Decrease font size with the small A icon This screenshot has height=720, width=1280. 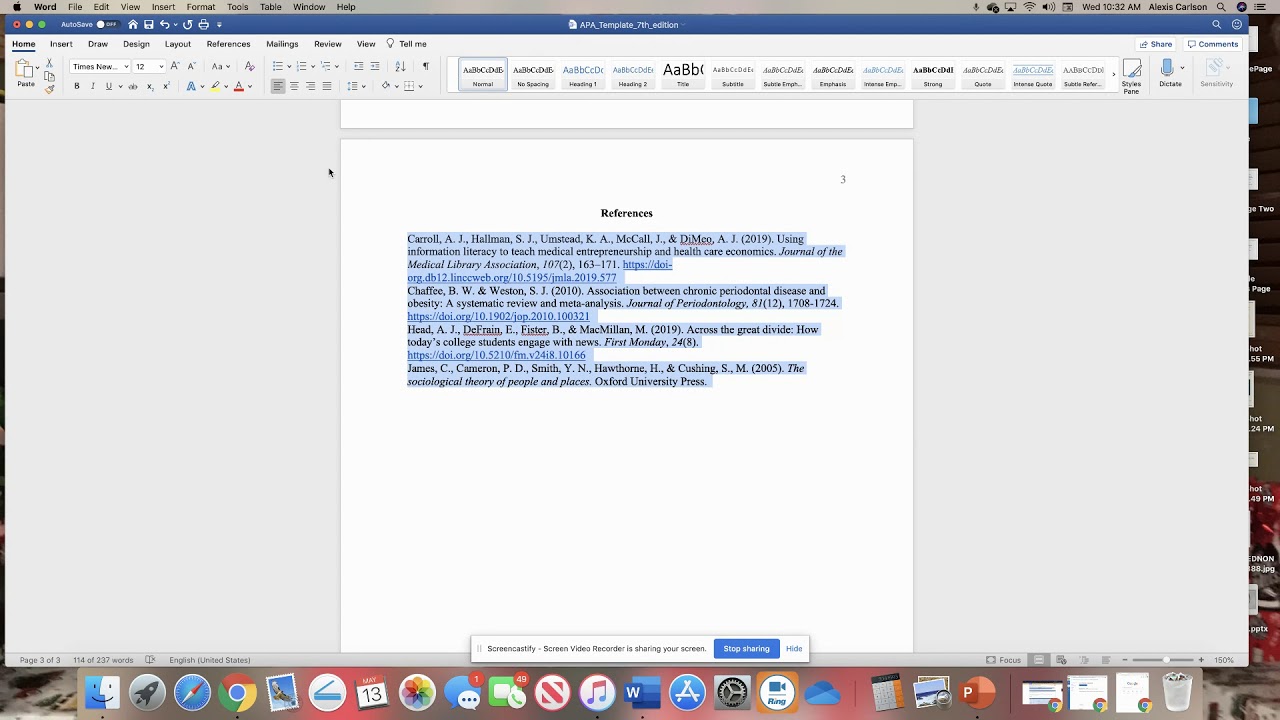[x=191, y=66]
